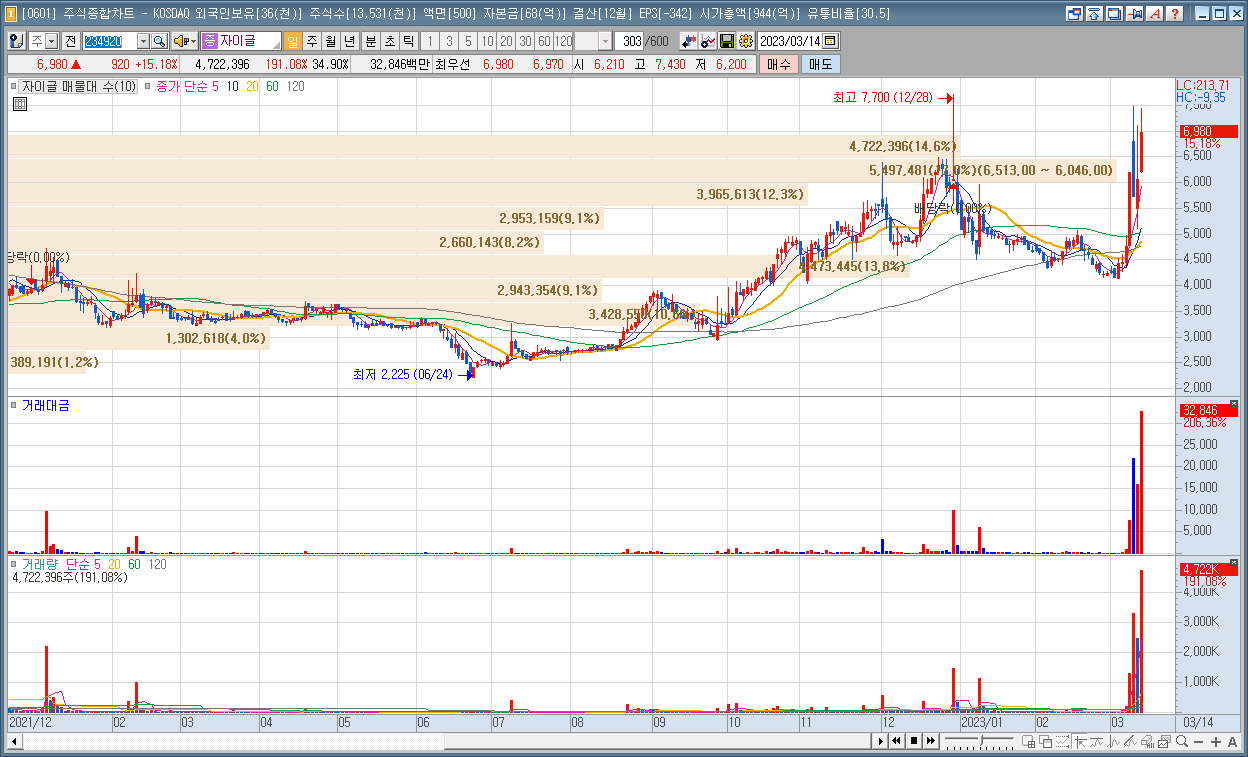Click the 5 interval button

(468, 41)
